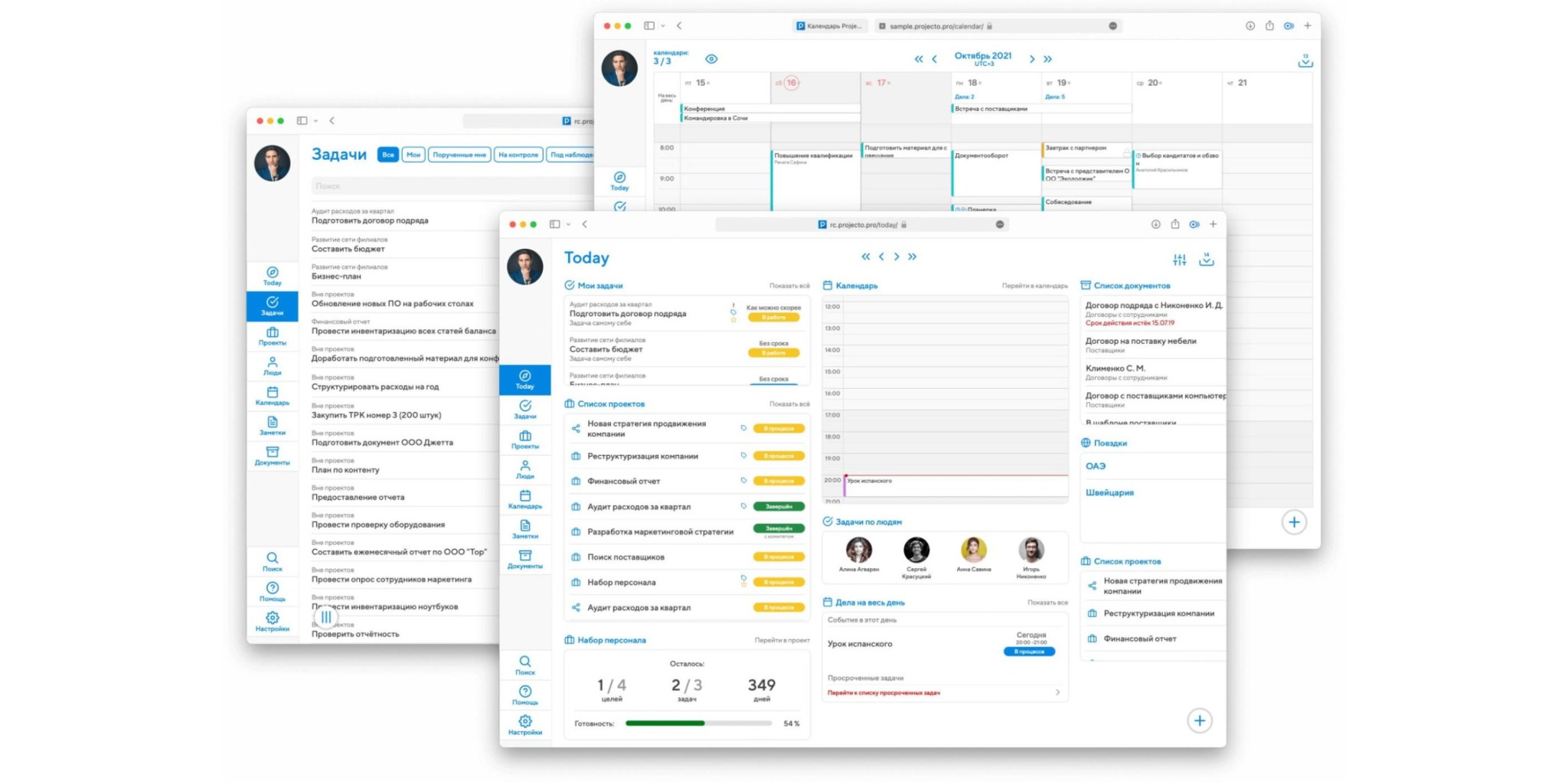Jump forward with double right arrows on Today
Image resolution: width=1568 pixels, height=784 pixels.
912,256
